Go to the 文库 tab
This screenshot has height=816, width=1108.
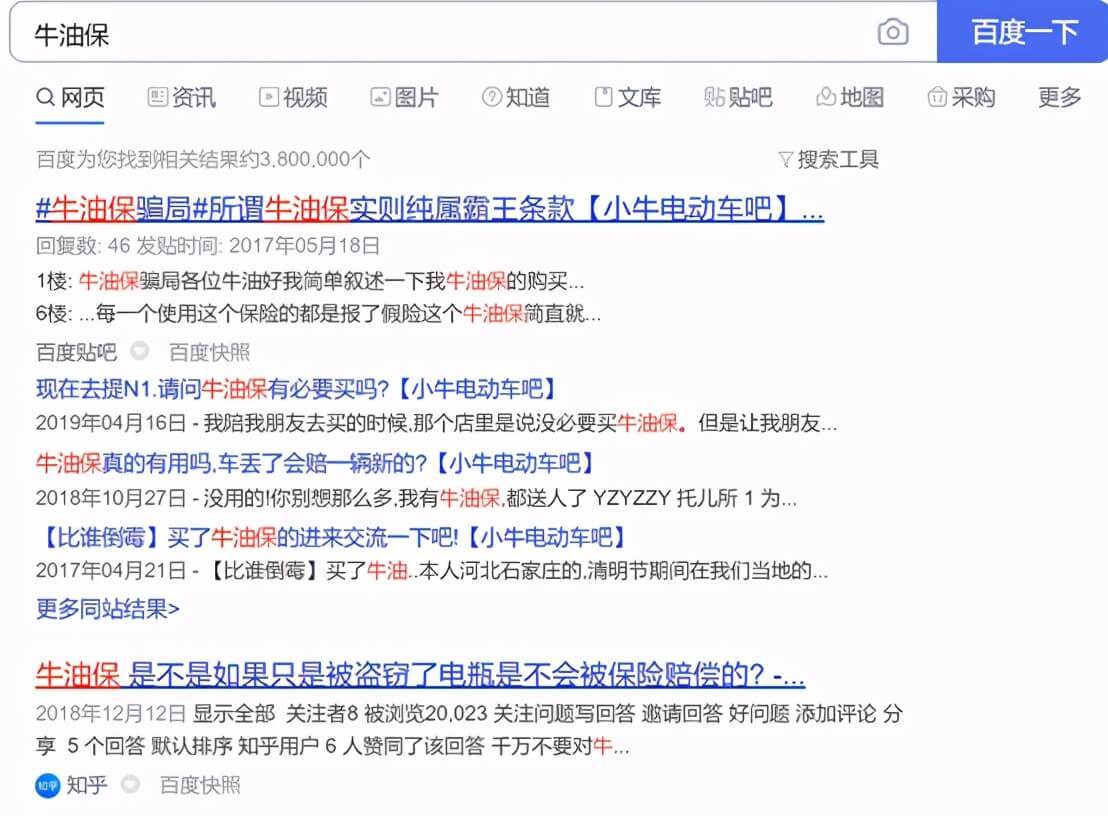point(627,97)
